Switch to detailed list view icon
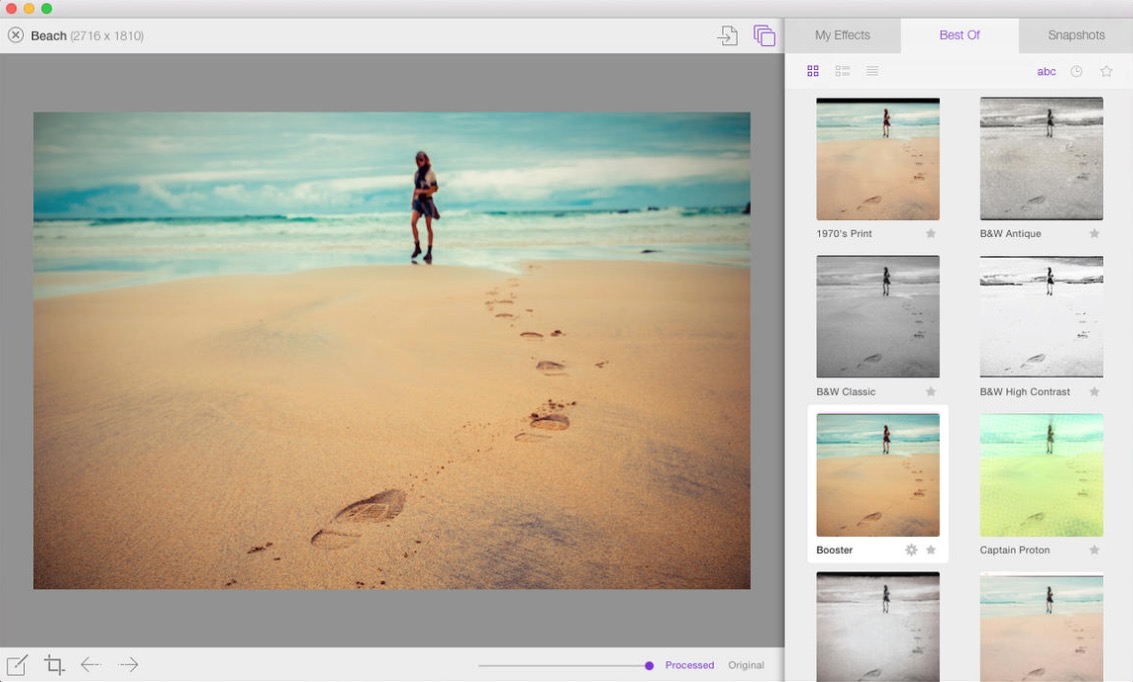The width and height of the screenshot is (1133, 682). tap(843, 71)
